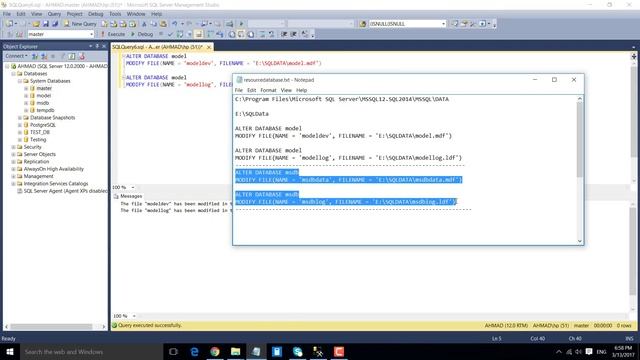640x360 pixels.
Task: Open Skype from the taskbar
Action: (x=298, y=351)
